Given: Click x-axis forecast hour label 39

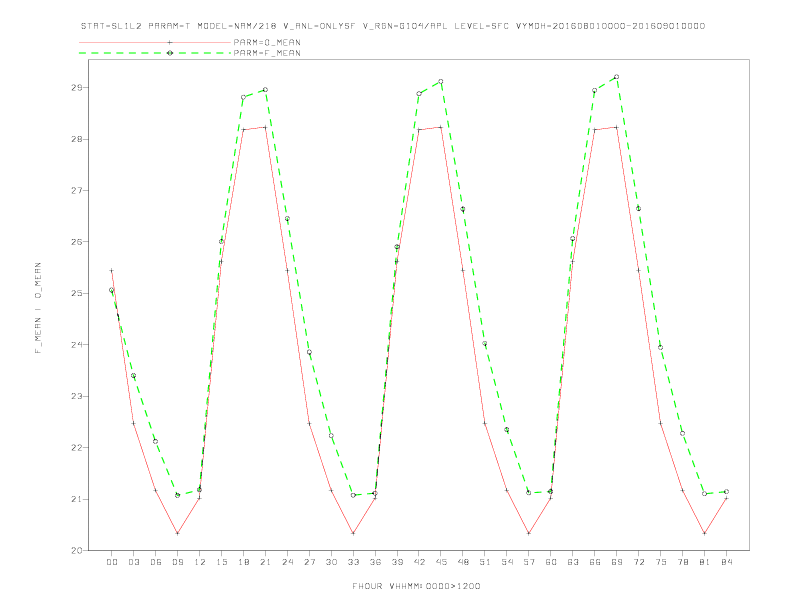Looking at the screenshot, I should [x=397, y=562].
